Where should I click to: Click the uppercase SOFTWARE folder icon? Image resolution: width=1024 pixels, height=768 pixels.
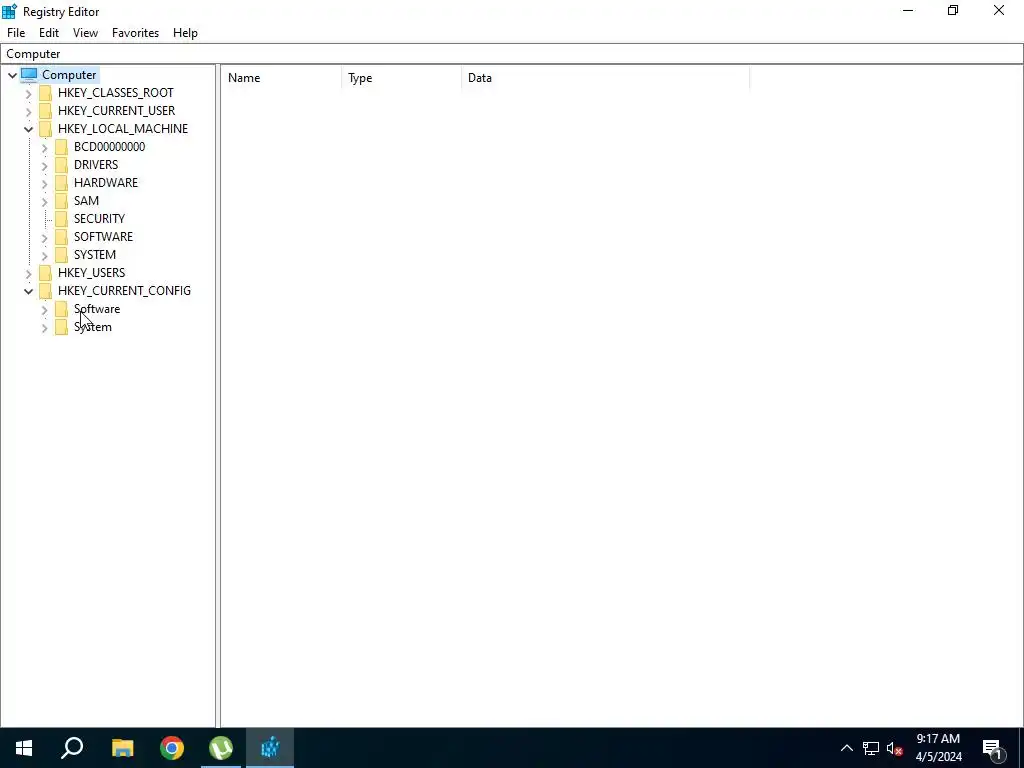click(61, 236)
